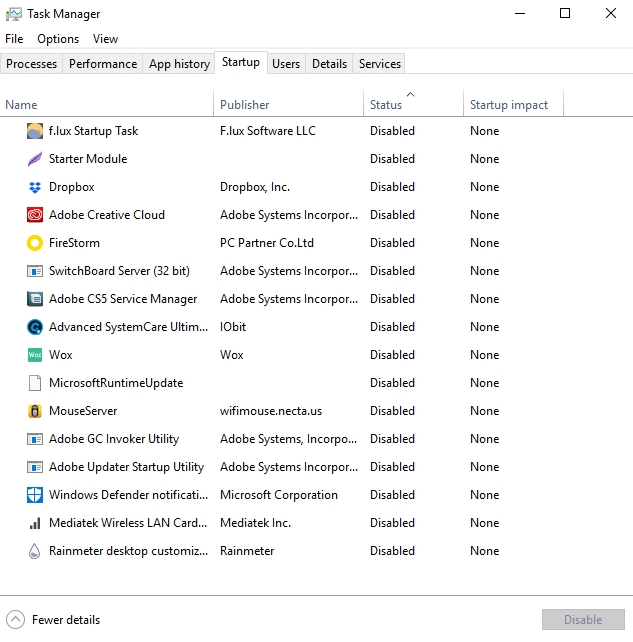The height and width of the screenshot is (642, 633).
Task: Click the Adobe Updater Startup Utility icon
Action: coord(35,467)
